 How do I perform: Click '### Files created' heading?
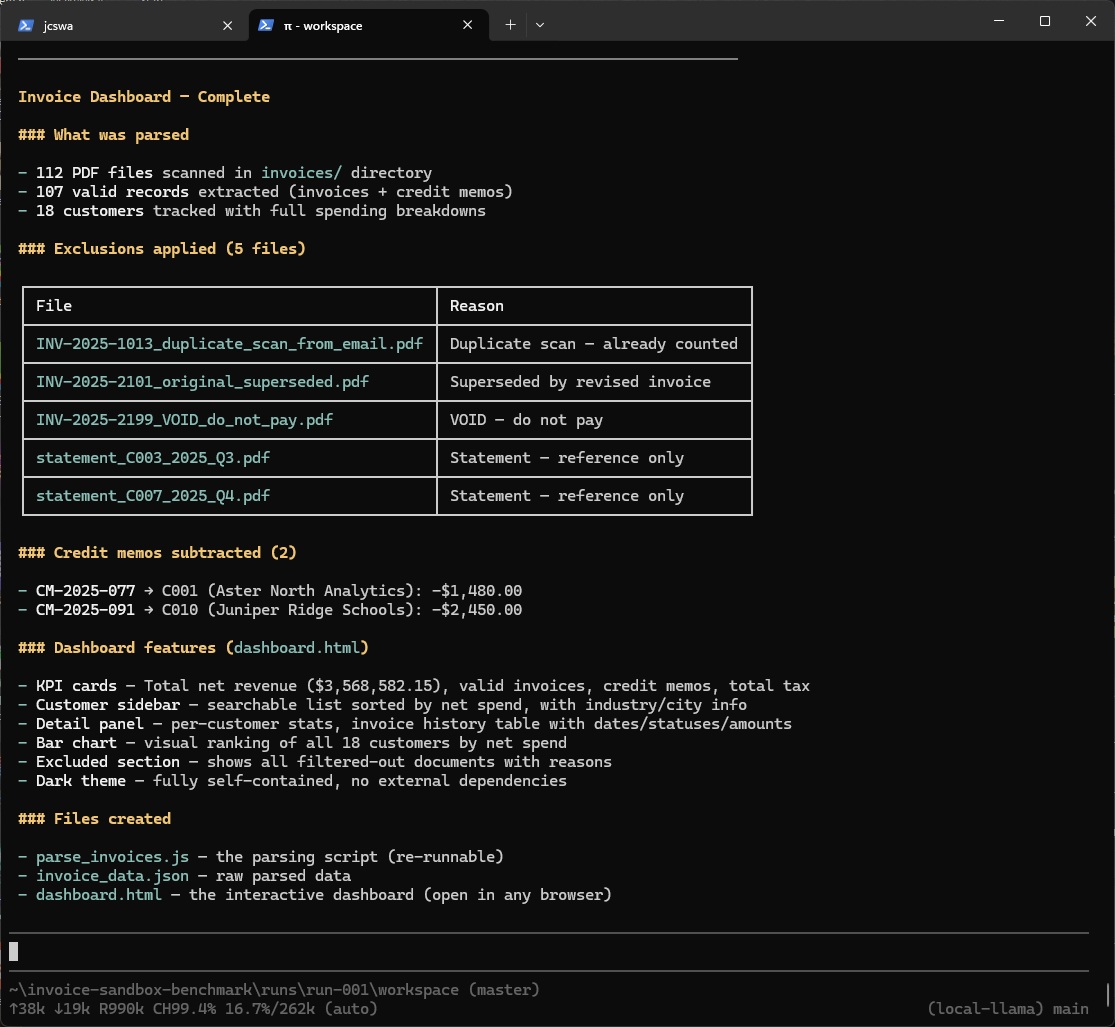94,819
